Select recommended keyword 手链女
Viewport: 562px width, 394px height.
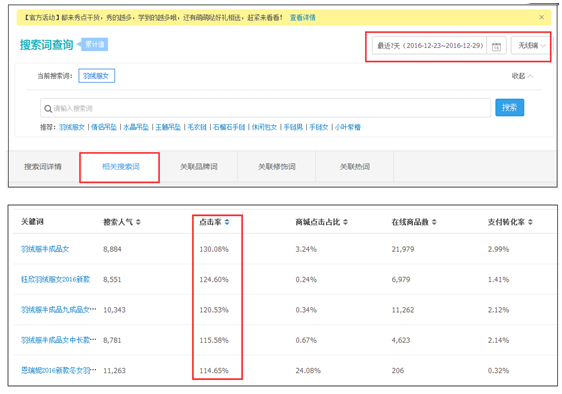pyautogui.click(x=319, y=127)
